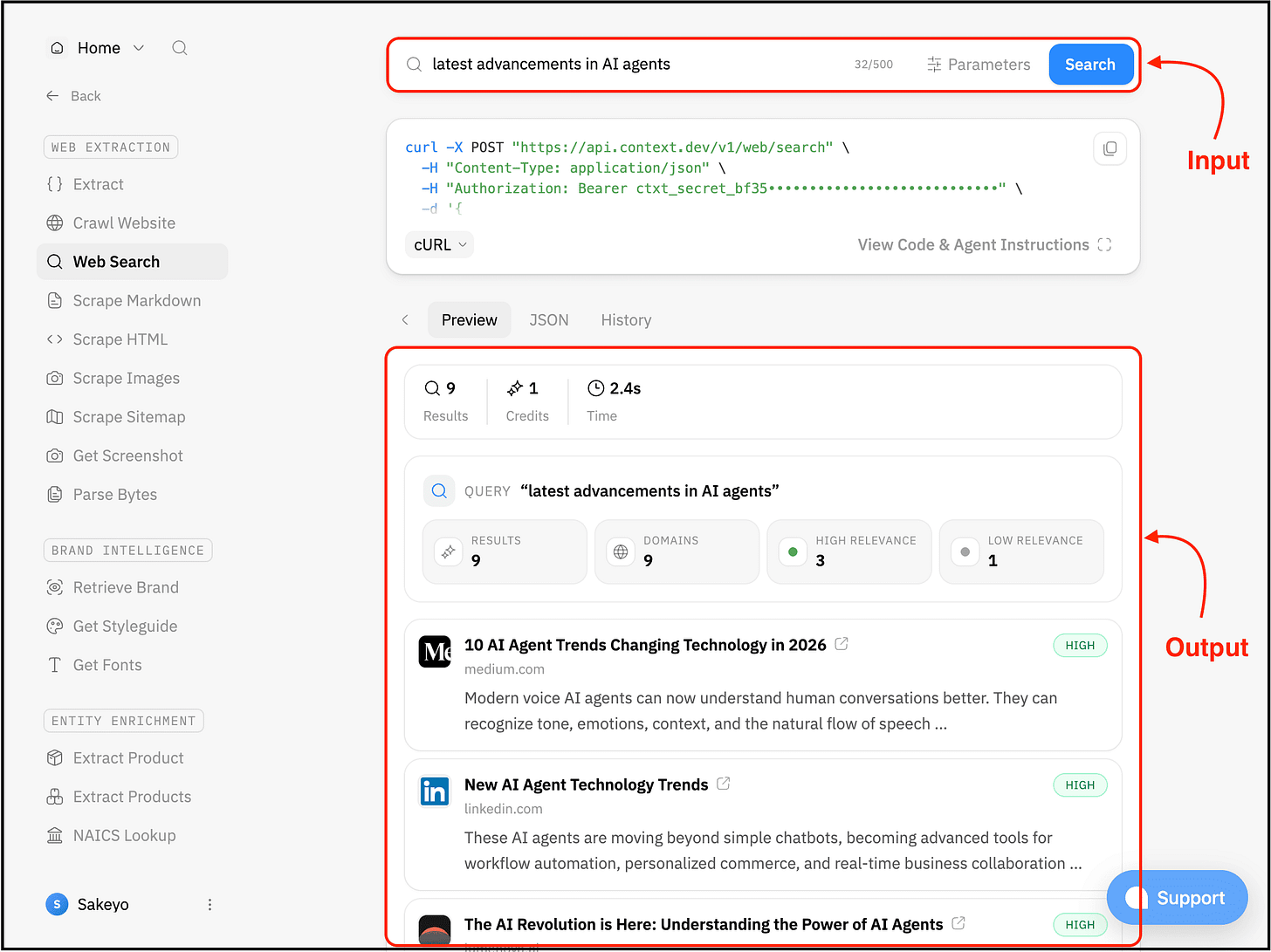Viewport: 1271px width, 952px height.
Task: Open New AI Agent Technology Trends result
Action: [586, 785]
